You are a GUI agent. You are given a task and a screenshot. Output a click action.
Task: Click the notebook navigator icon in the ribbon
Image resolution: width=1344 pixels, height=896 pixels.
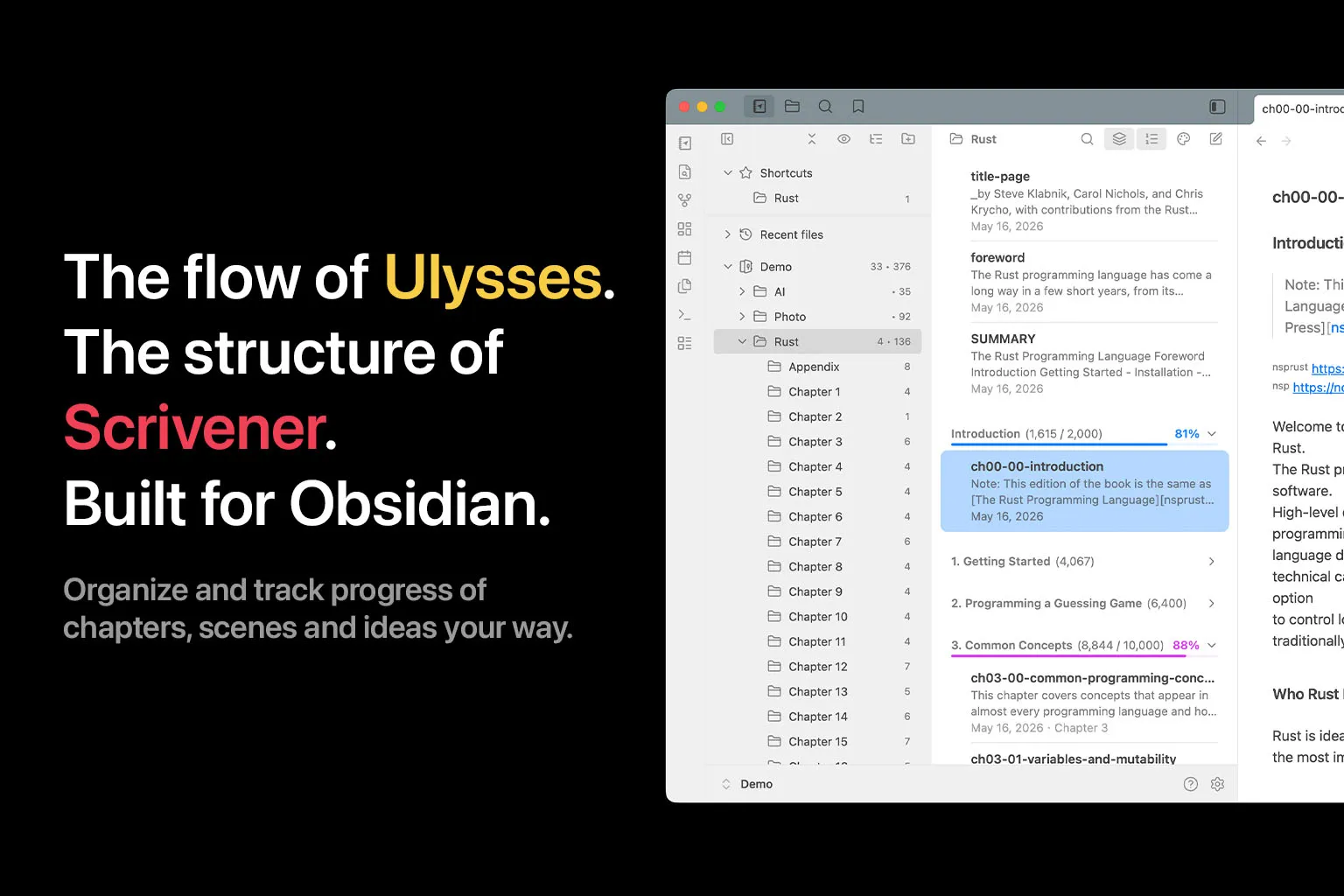(x=685, y=143)
